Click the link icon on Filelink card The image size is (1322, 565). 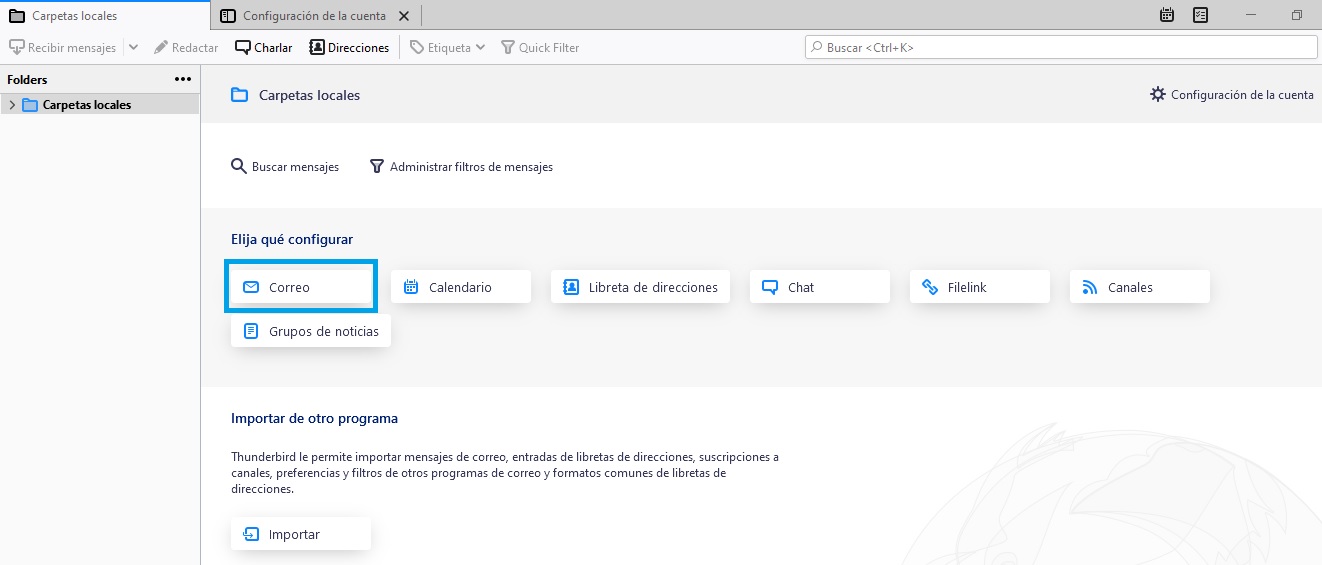pos(930,287)
